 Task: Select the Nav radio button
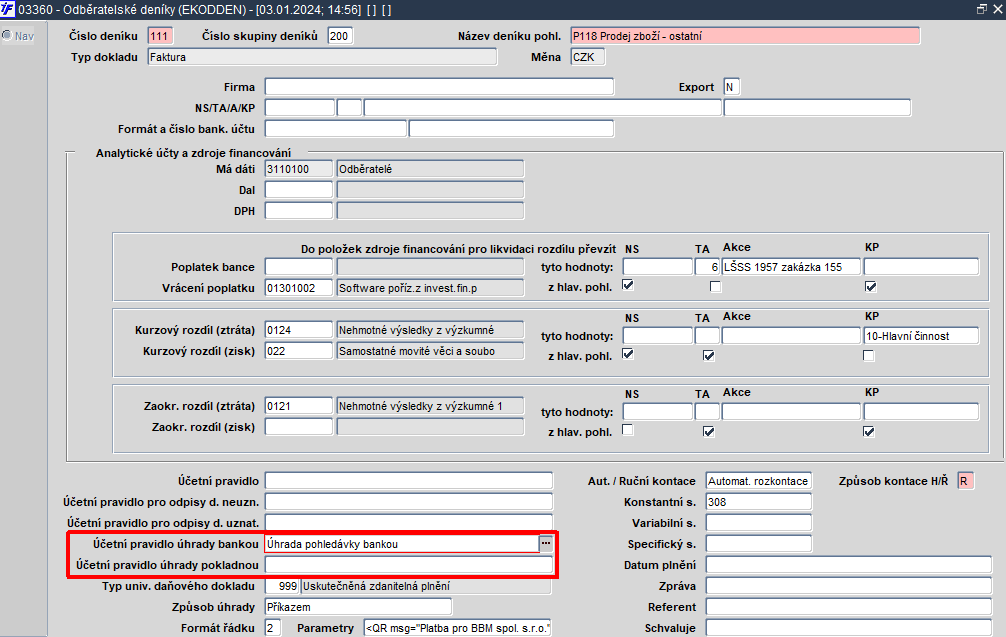[x=7, y=35]
